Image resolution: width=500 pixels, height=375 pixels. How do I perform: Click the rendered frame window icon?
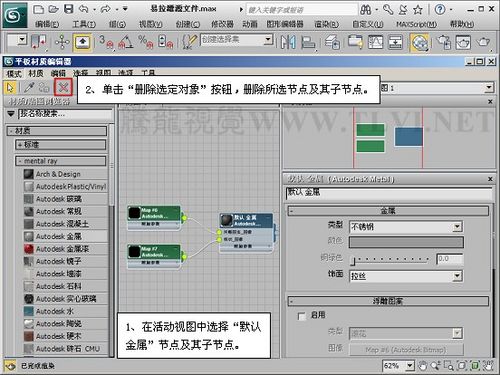click(463, 42)
